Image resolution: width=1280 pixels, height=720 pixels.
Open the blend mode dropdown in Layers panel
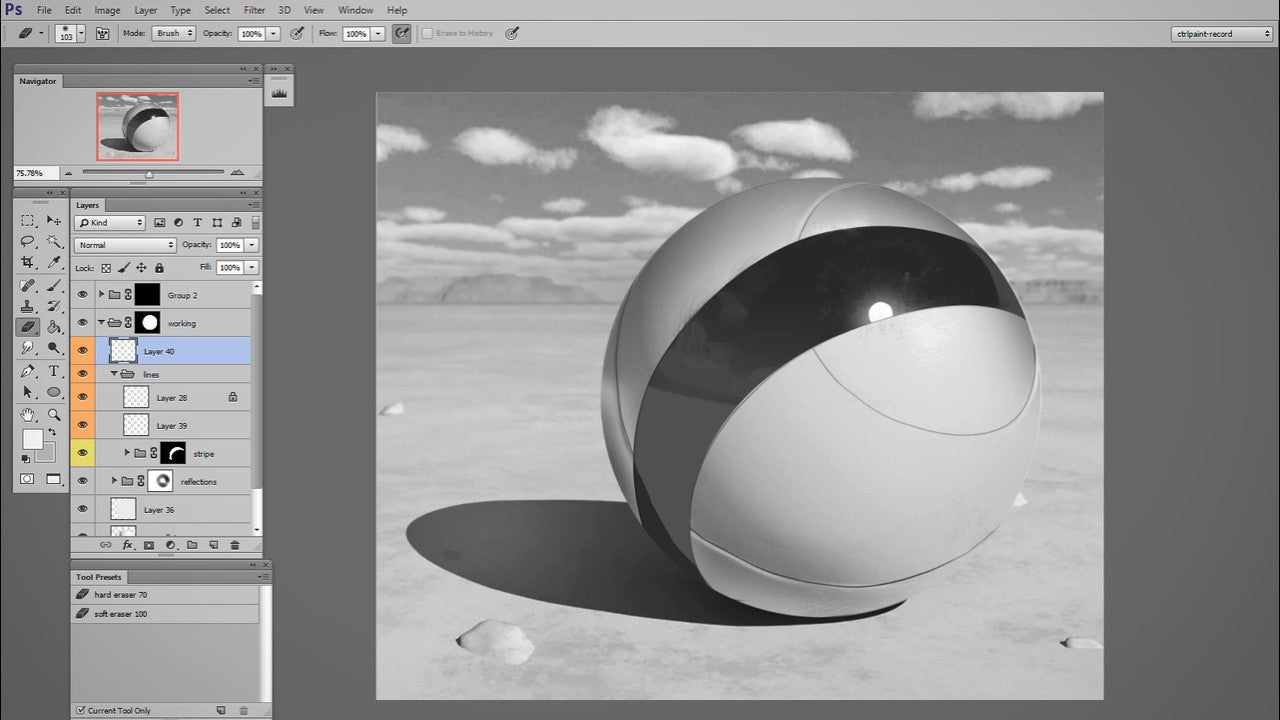click(x=124, y=245)
